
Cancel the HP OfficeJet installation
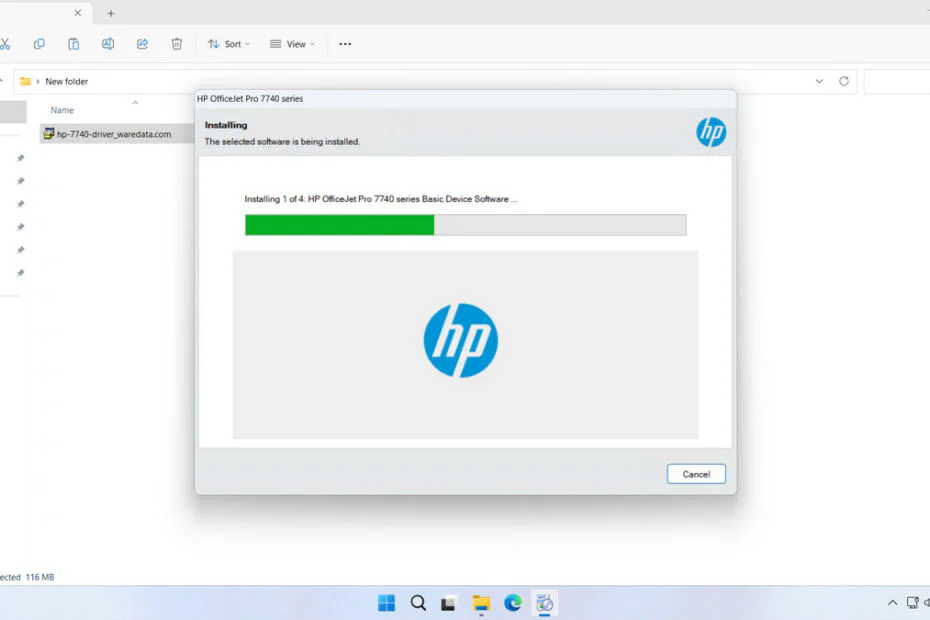click(696, 473)
